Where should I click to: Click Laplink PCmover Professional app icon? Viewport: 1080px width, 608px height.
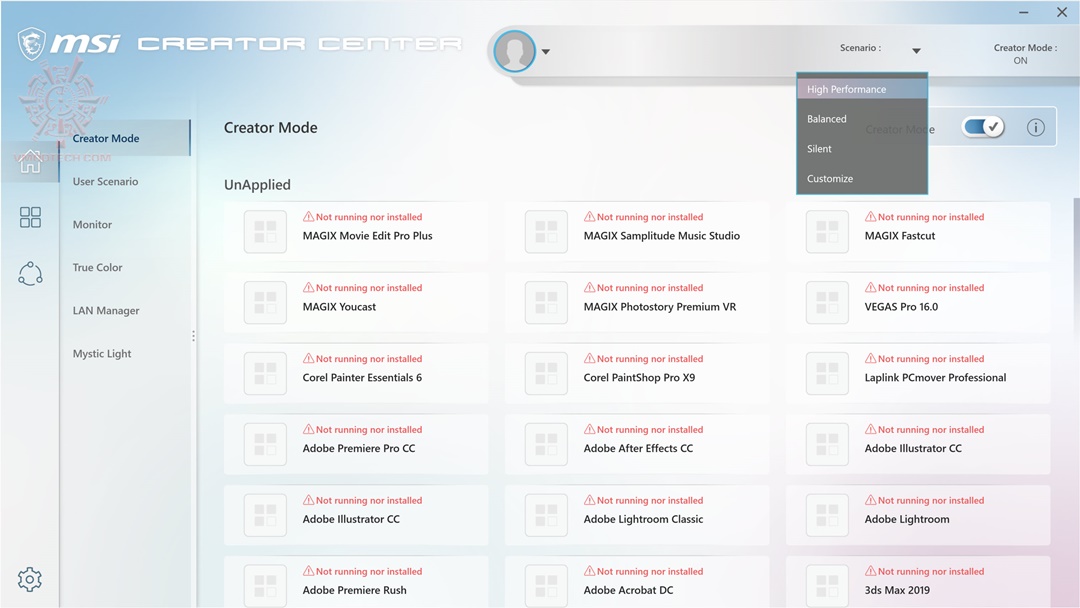(827, 373)
